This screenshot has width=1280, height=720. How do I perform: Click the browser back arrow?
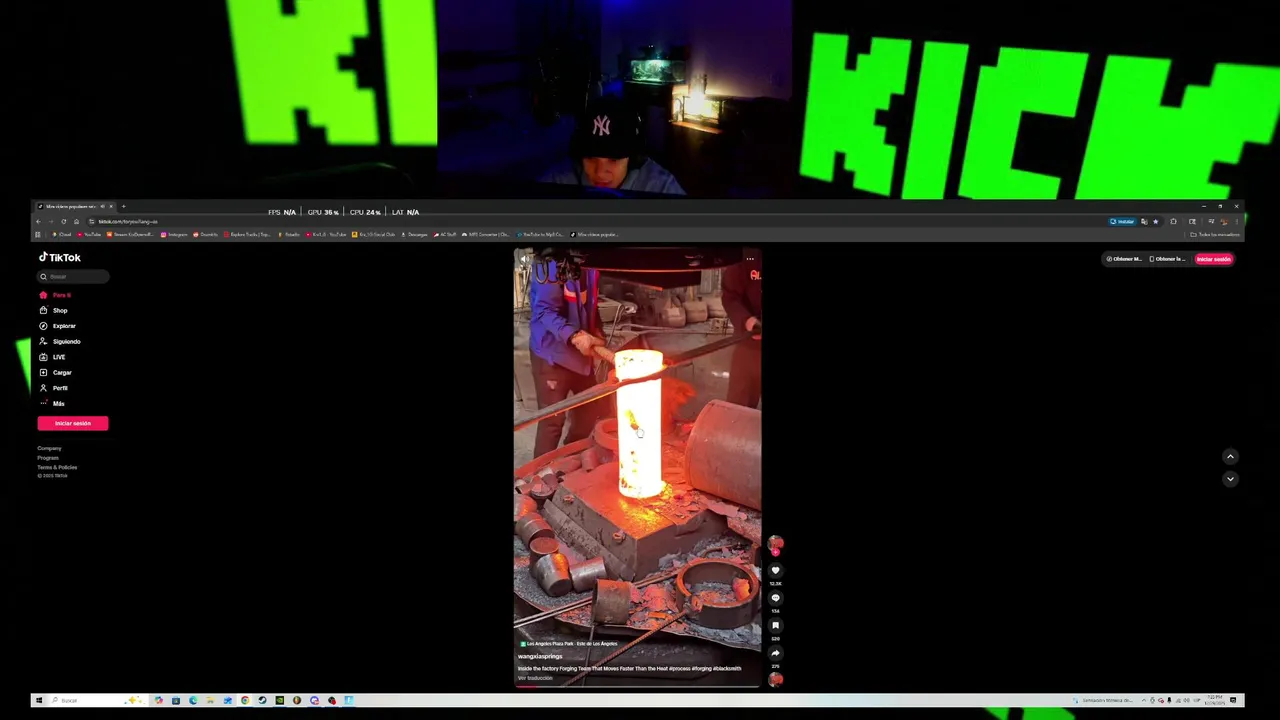click(x=38, y=222)
